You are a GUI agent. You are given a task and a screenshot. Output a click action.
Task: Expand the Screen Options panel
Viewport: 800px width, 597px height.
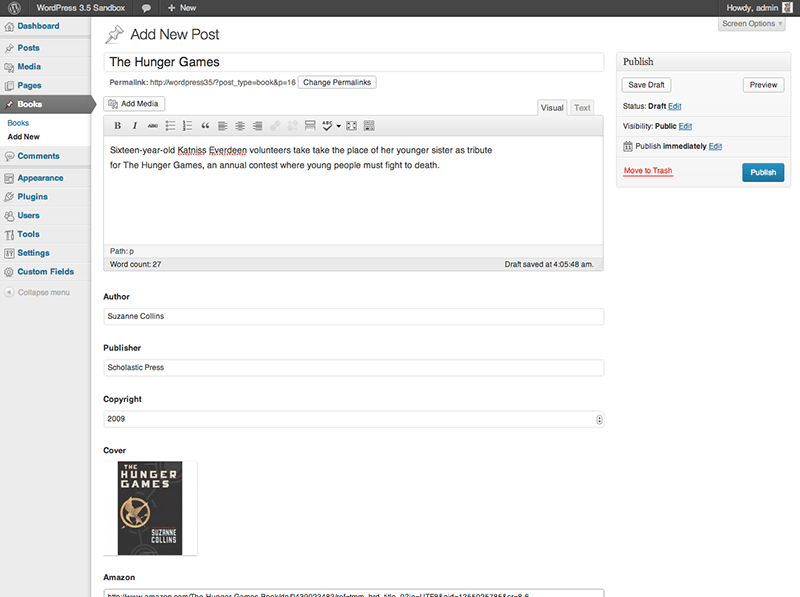[752, 24]
